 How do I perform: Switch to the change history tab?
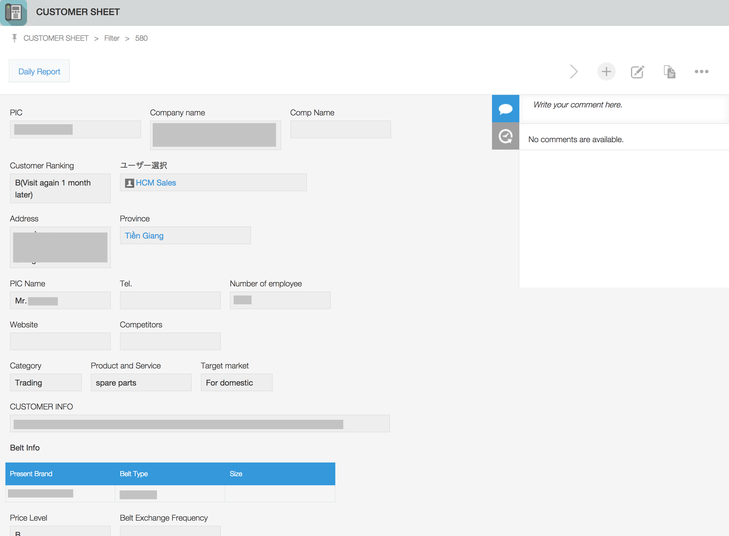(x=505, y=136)
